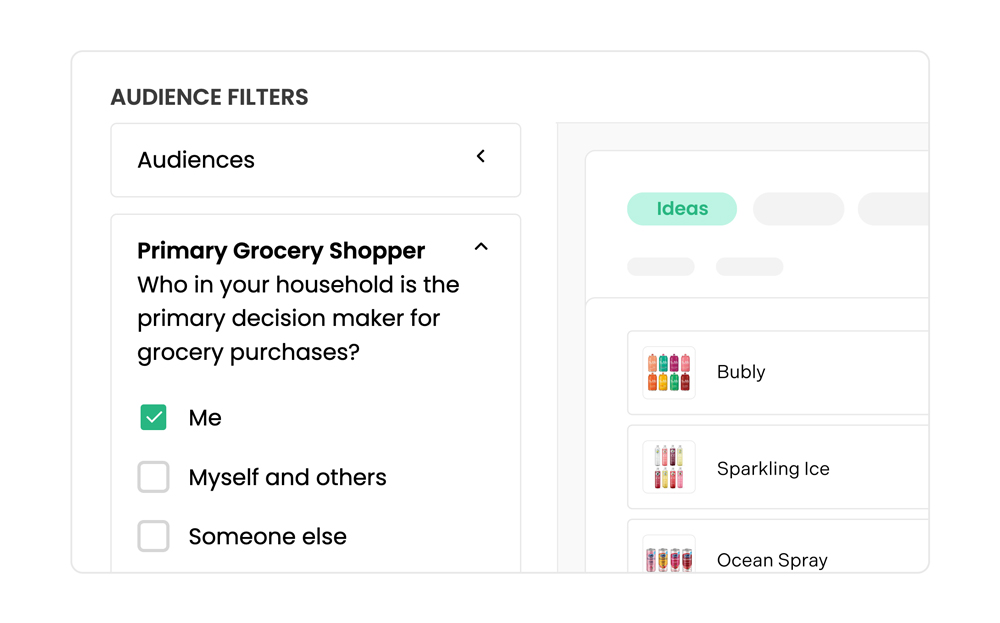This screenshot has width=1000, height=623.
Task: Click the Myself and others label text
Action: 287,478
